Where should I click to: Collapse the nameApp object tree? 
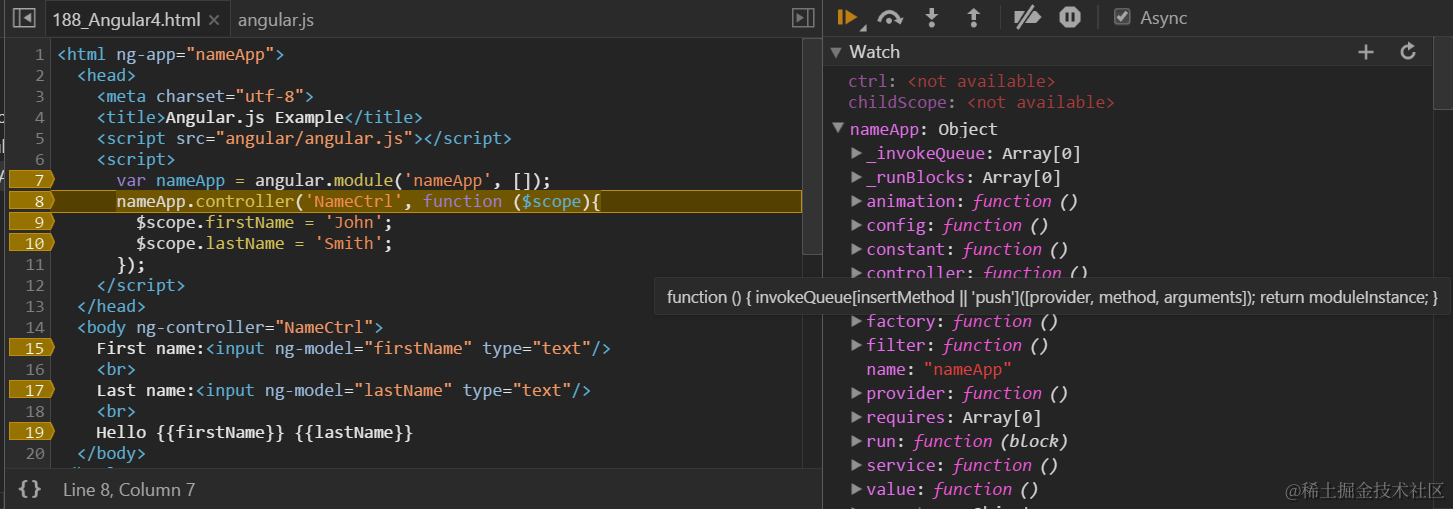[x=838, y=128]
